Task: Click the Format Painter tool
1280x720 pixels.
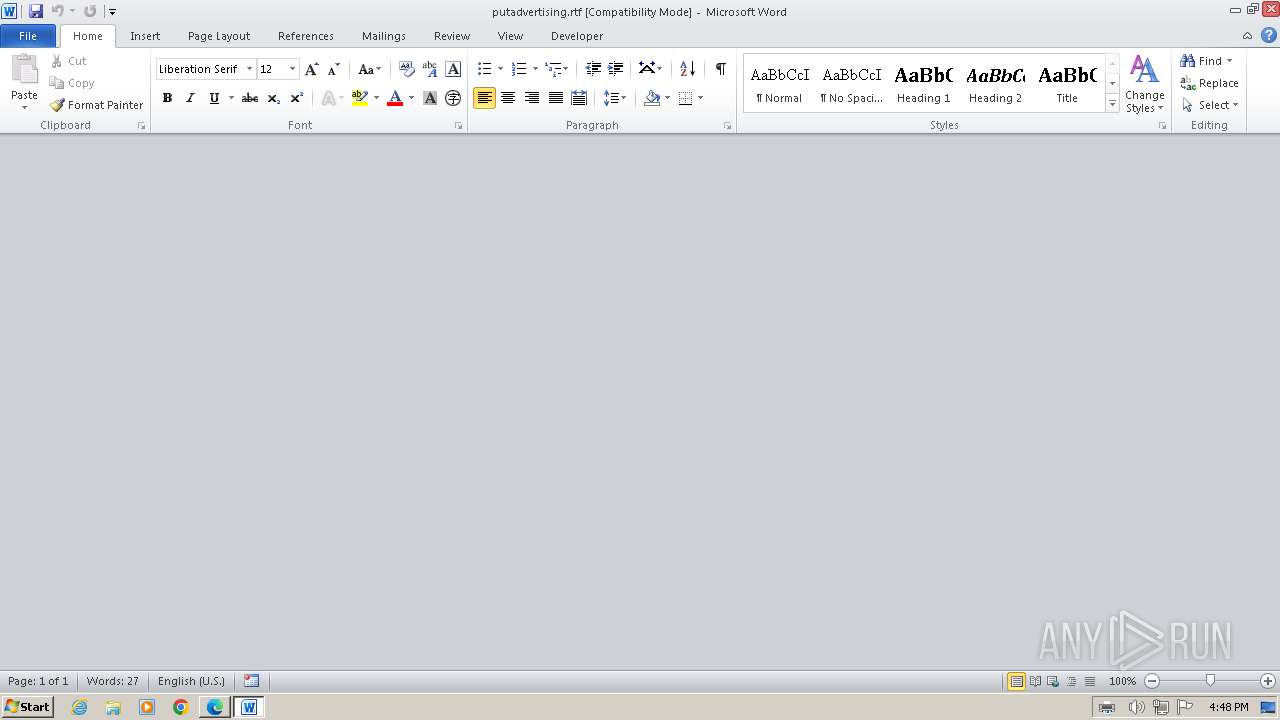Action: [96, 105]
